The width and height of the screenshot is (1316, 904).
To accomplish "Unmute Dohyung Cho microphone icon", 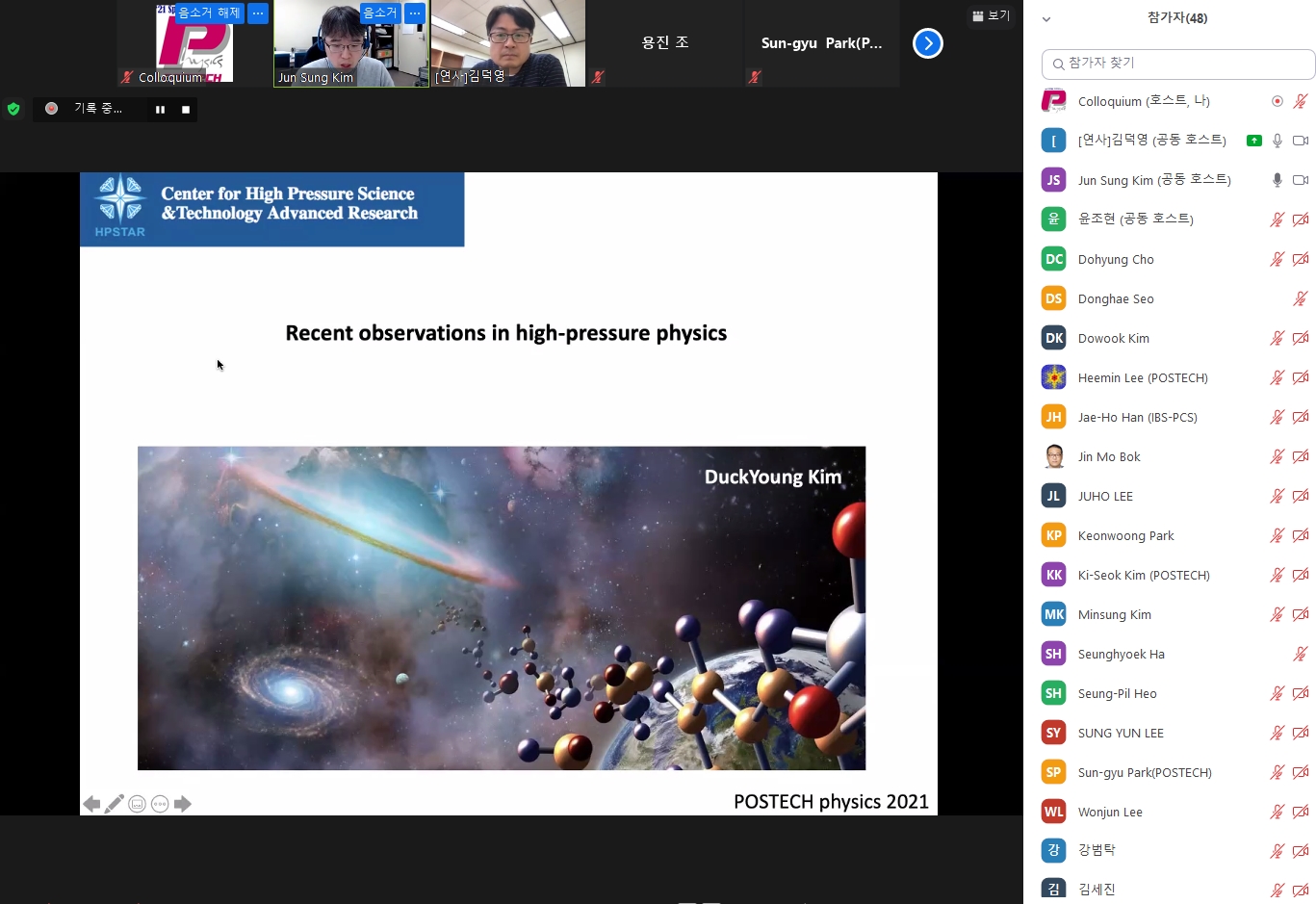I will click(1277, 259).
